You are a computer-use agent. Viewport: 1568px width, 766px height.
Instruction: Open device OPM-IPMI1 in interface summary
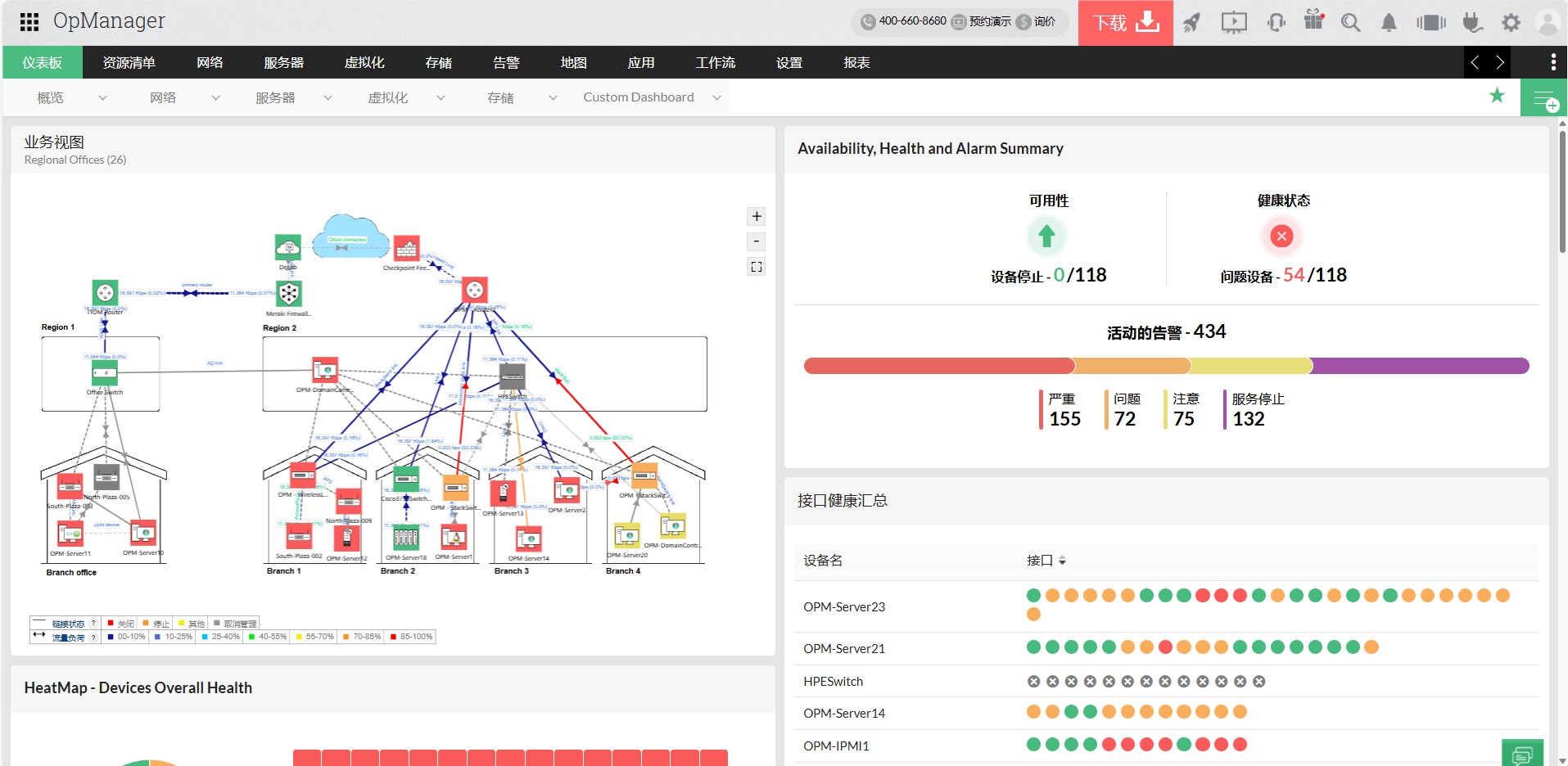(x=836, y=746)
